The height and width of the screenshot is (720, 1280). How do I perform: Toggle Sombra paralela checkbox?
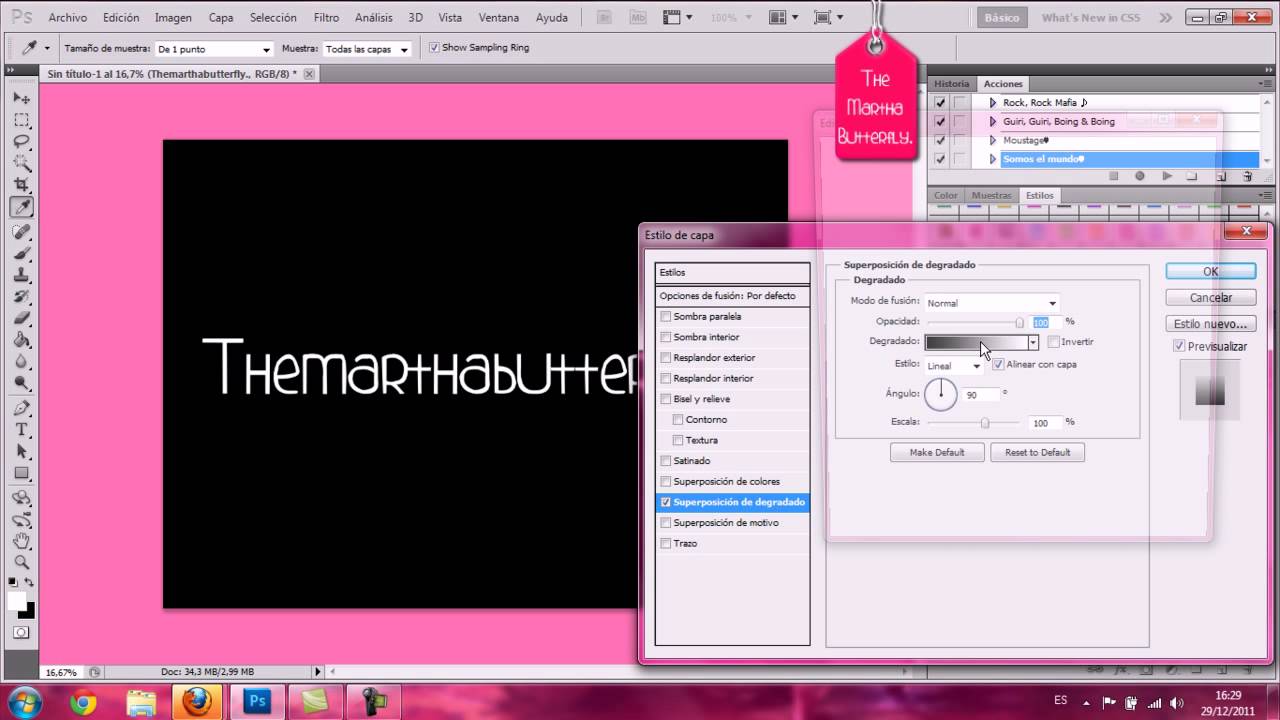666,316
